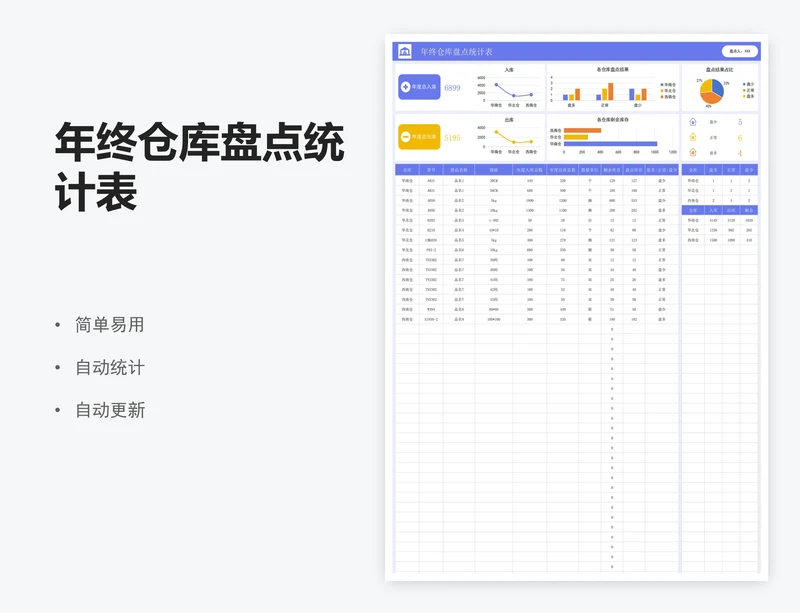
Task: Click the large black 年终仓库盘点统计表 heading
Action: pyautogui.click(x=199, y=166)
